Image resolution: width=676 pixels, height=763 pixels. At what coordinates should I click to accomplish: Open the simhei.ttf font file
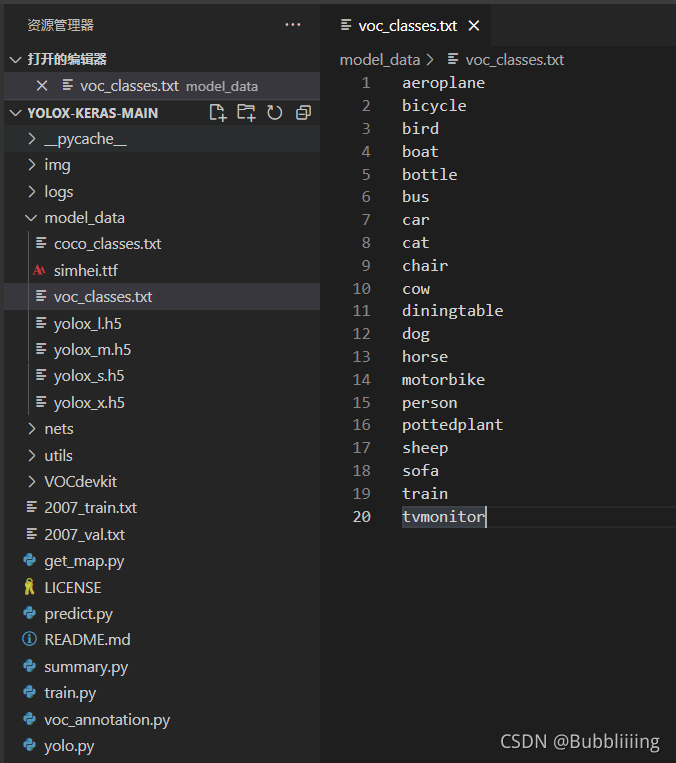(x=86, y=271)
